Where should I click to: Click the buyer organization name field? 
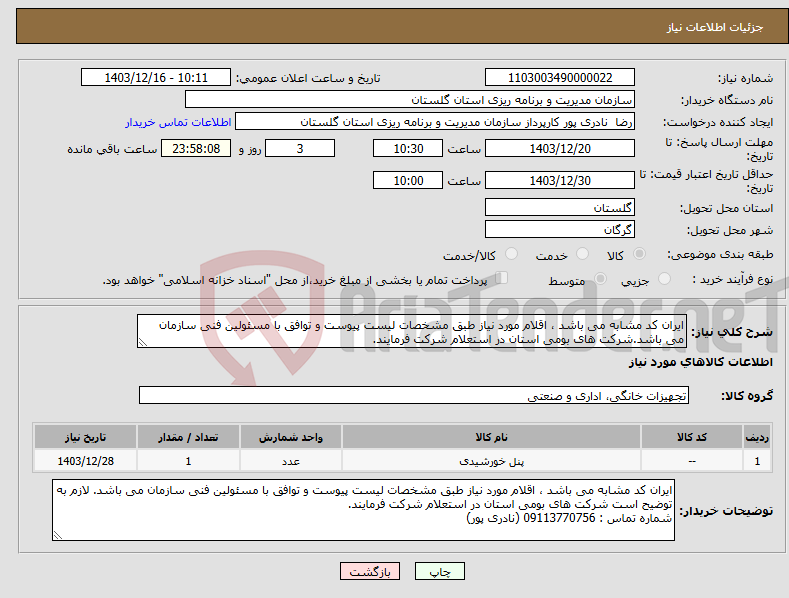pyautogui.click(x=410, y=100)
